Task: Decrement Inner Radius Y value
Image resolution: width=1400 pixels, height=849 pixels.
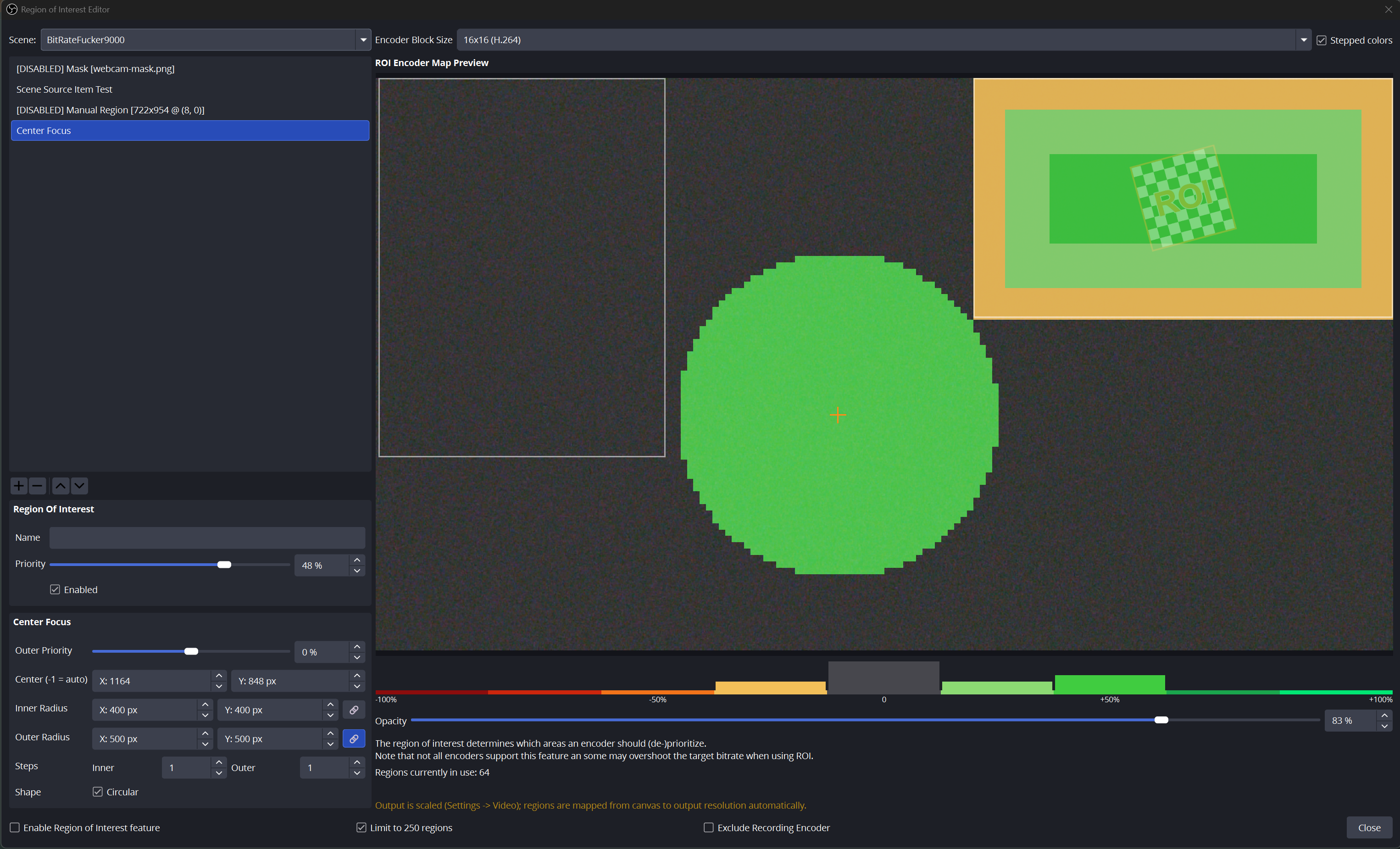Action: [x=330, y=715]
